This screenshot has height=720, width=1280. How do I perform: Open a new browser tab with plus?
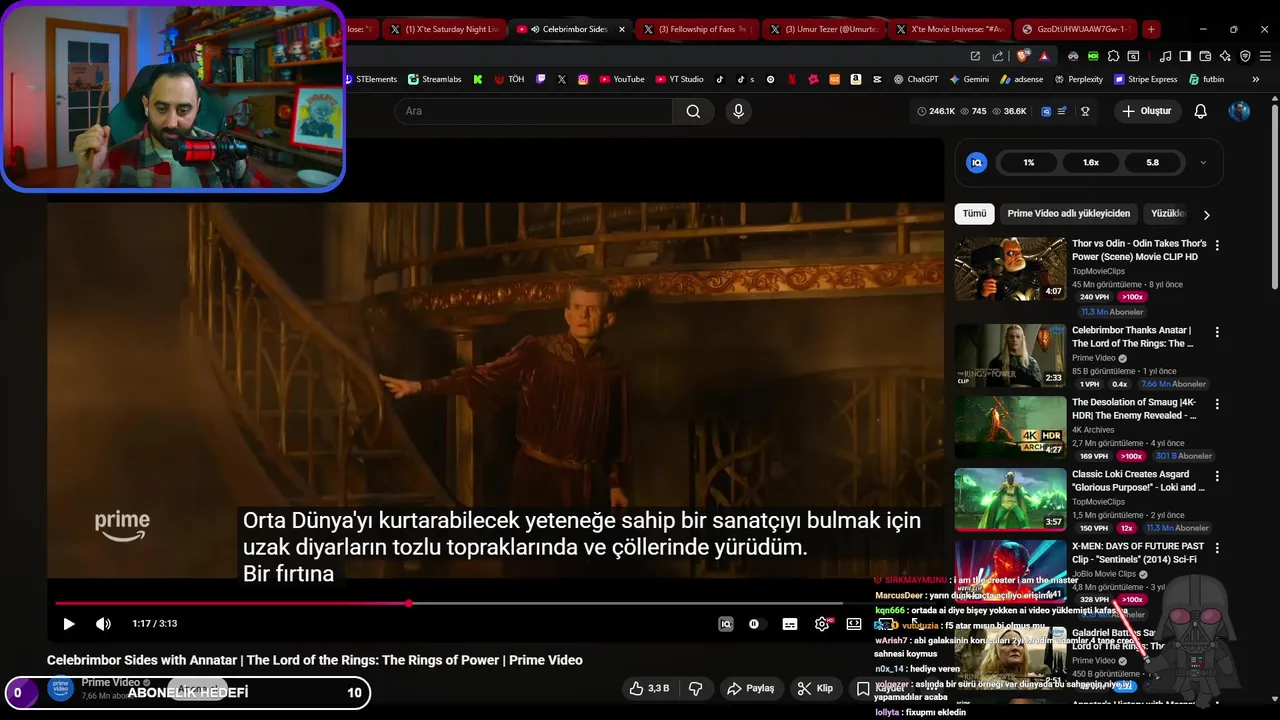tap(1151, 29)
